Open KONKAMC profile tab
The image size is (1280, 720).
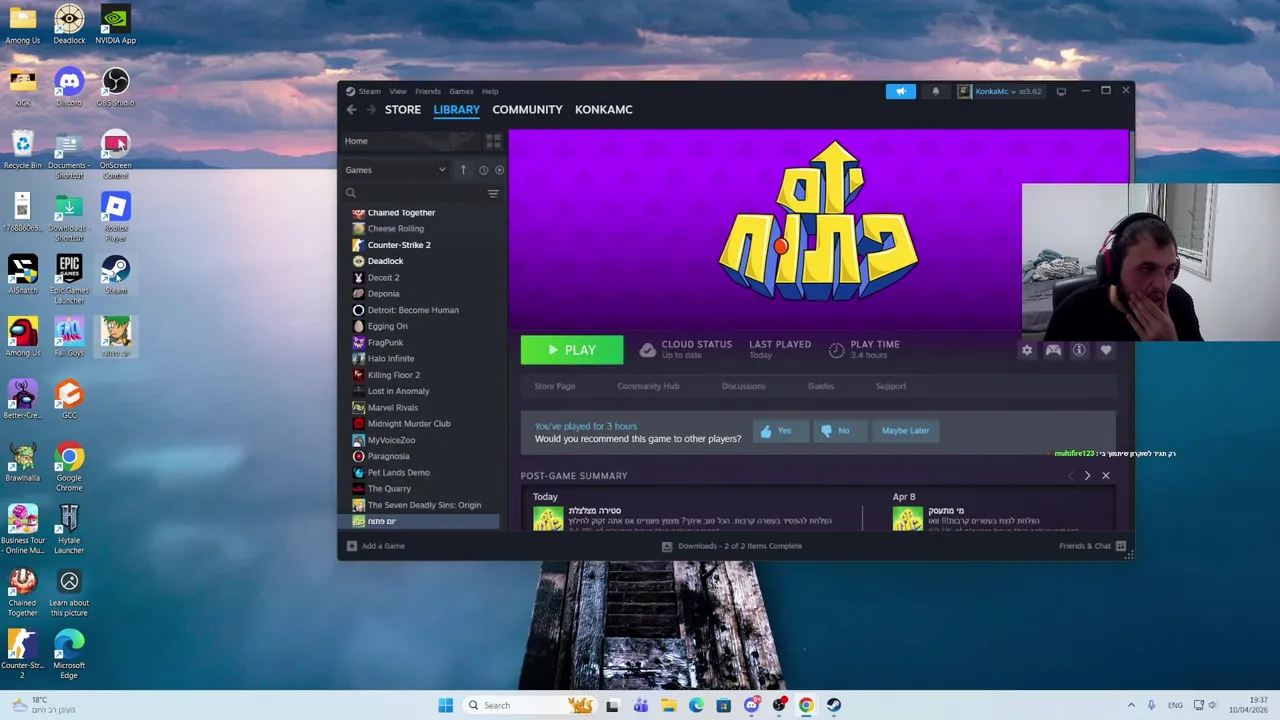[604, 110]
